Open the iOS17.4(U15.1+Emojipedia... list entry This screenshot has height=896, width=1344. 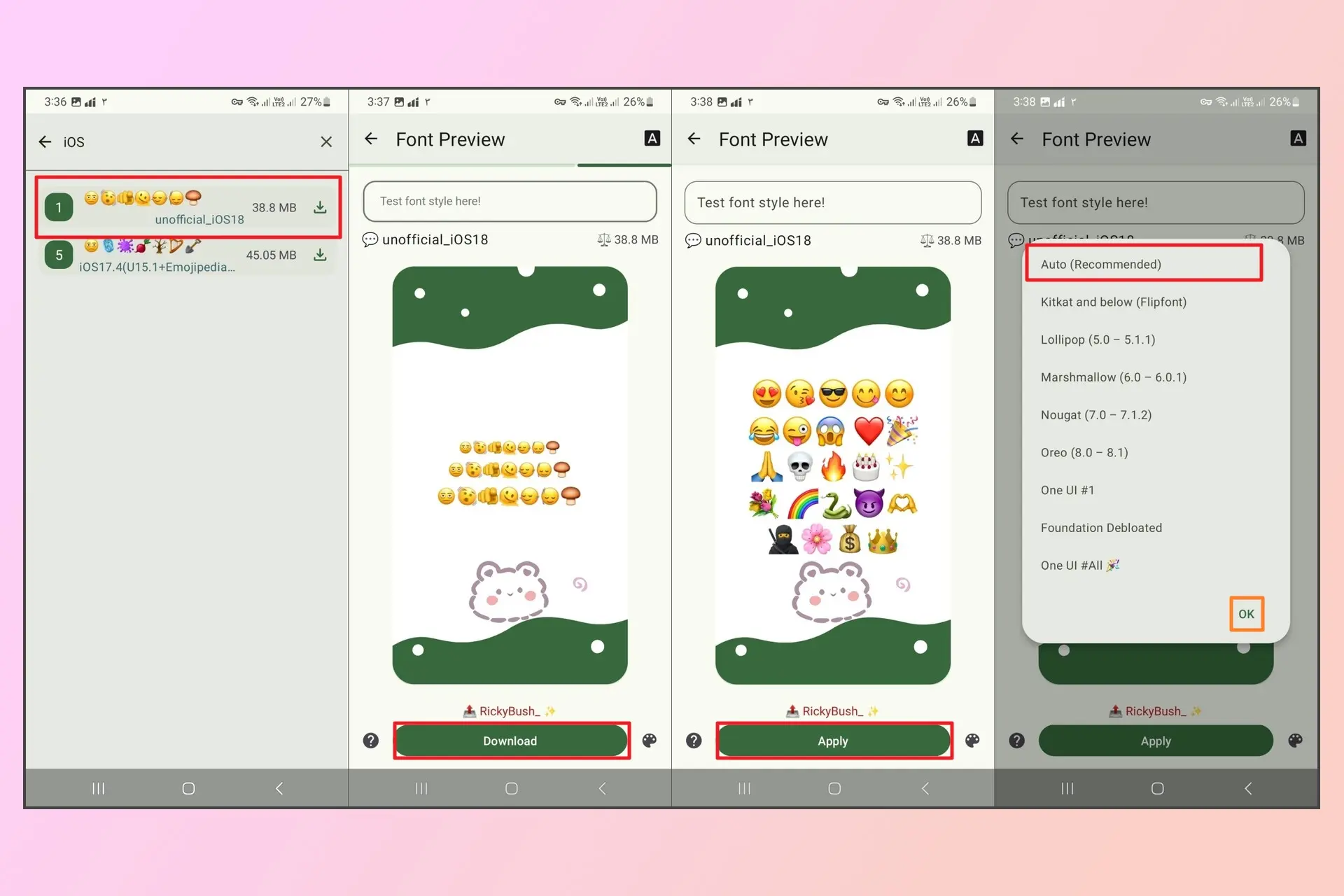point(188,256)
